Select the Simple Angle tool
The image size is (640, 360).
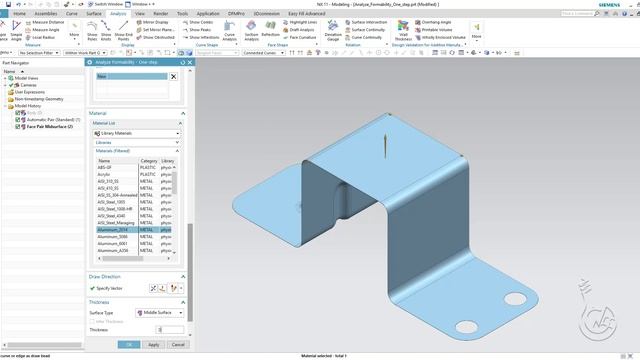16,30
